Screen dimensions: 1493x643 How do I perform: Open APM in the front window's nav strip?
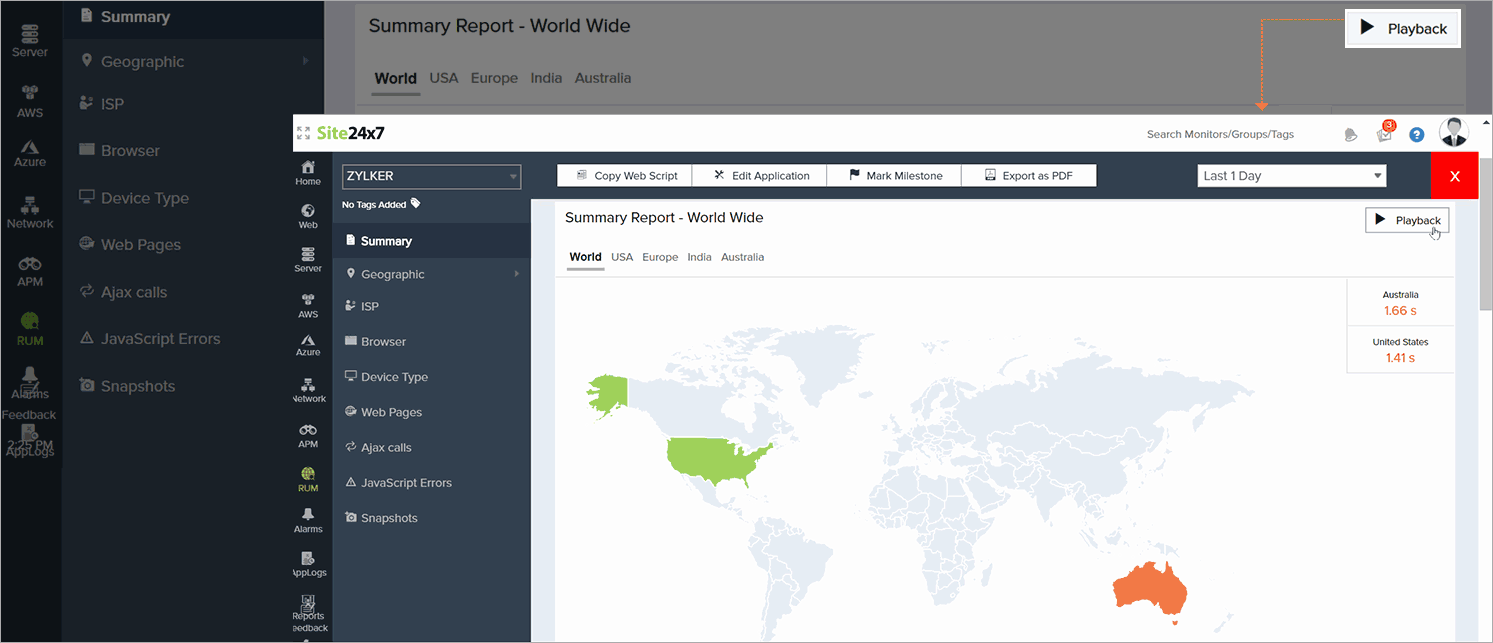(308, 435)
